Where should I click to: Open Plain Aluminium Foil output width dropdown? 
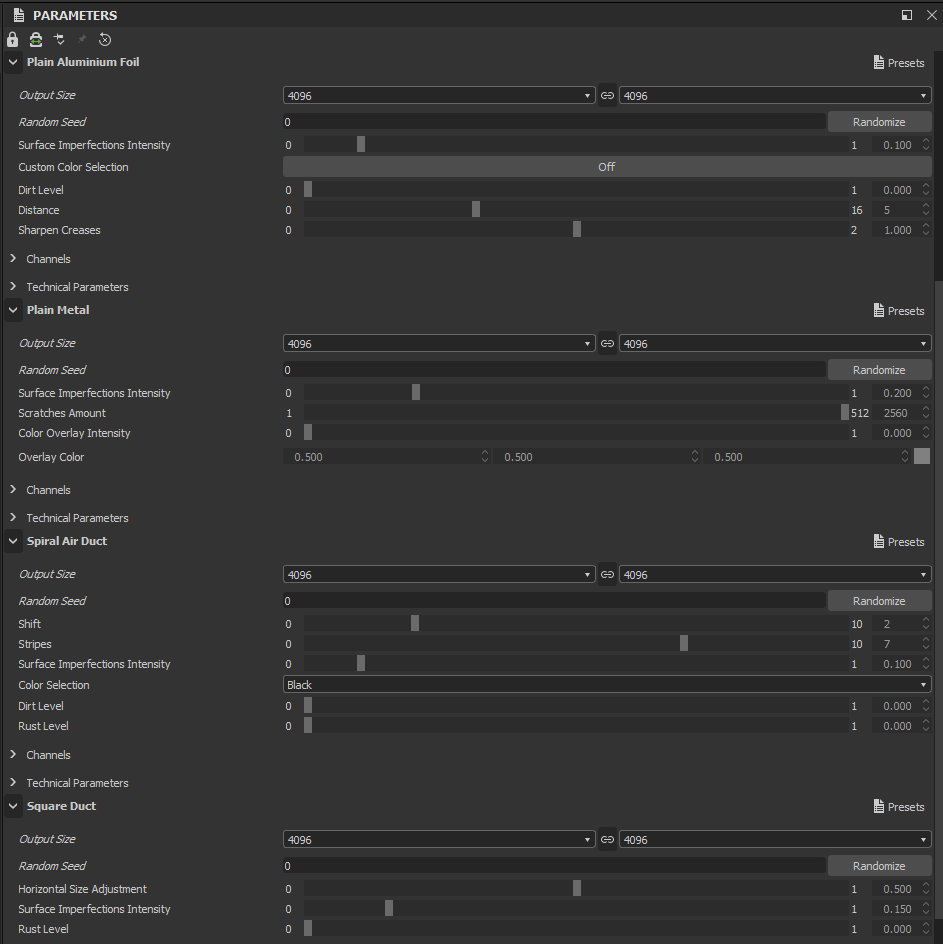439,96
